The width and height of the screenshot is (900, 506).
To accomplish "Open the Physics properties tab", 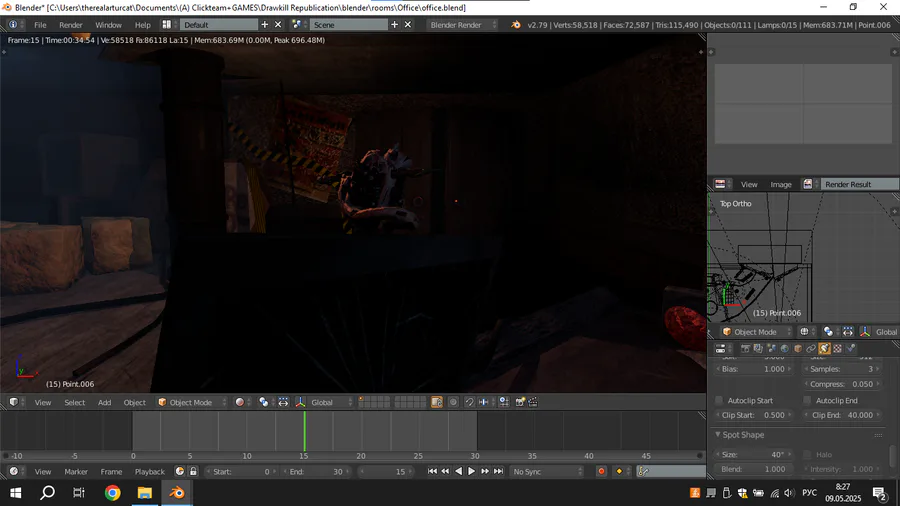I will [851, 348].
